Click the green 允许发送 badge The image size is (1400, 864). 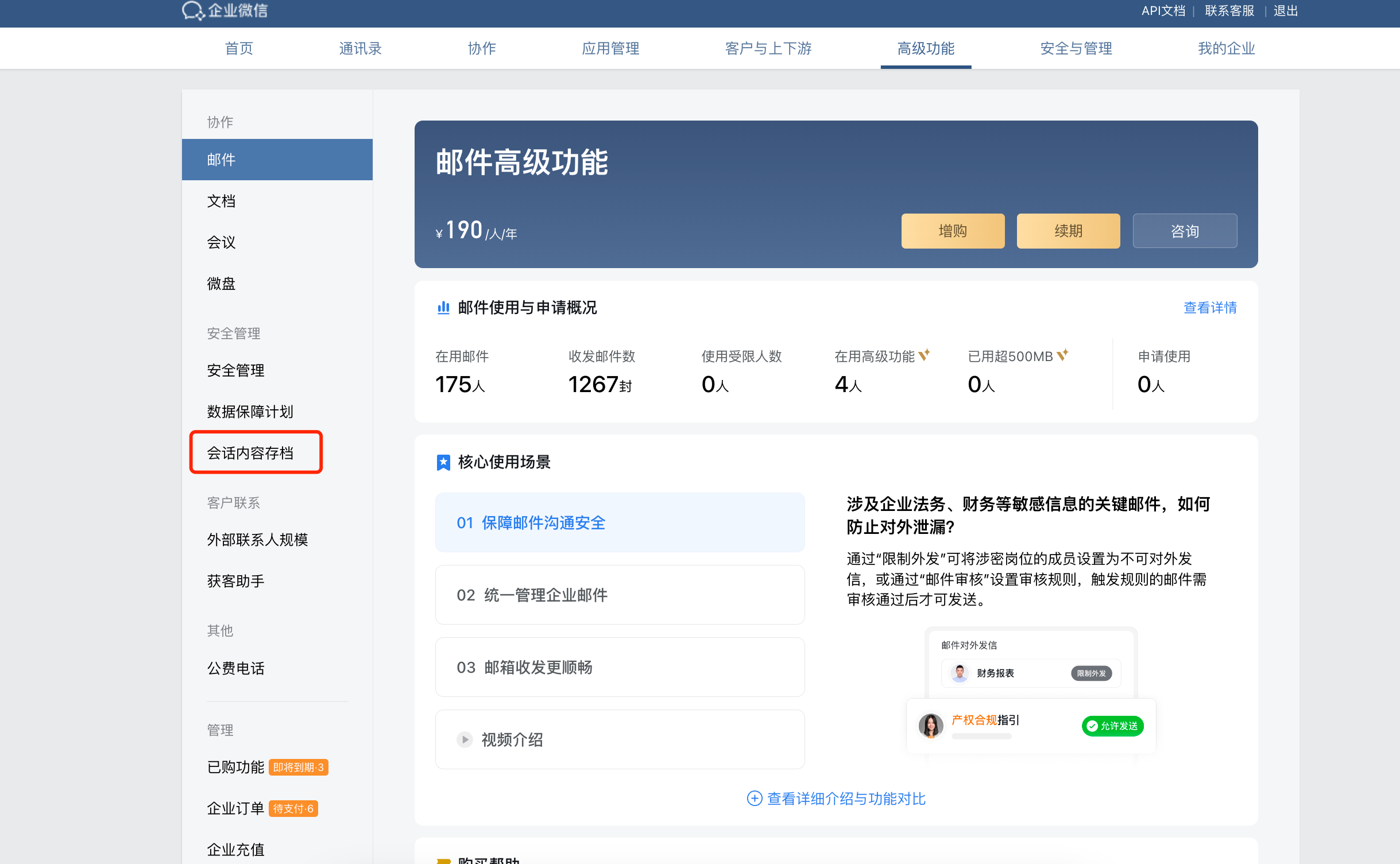tap(1113, 726)
